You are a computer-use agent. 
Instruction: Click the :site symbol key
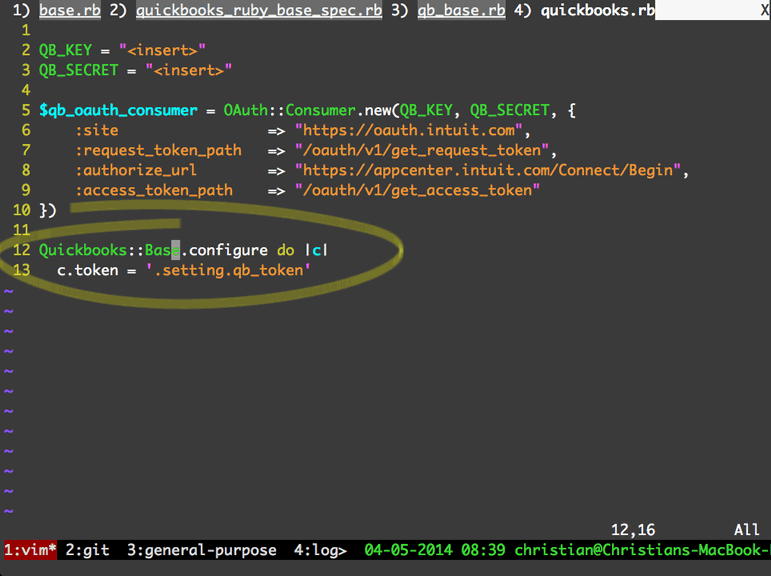pos(96,130)
